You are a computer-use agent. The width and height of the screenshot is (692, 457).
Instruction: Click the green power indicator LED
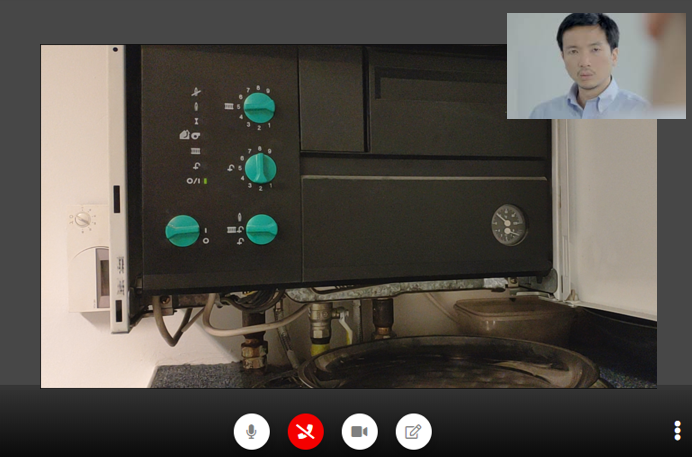tap(205, 181)
